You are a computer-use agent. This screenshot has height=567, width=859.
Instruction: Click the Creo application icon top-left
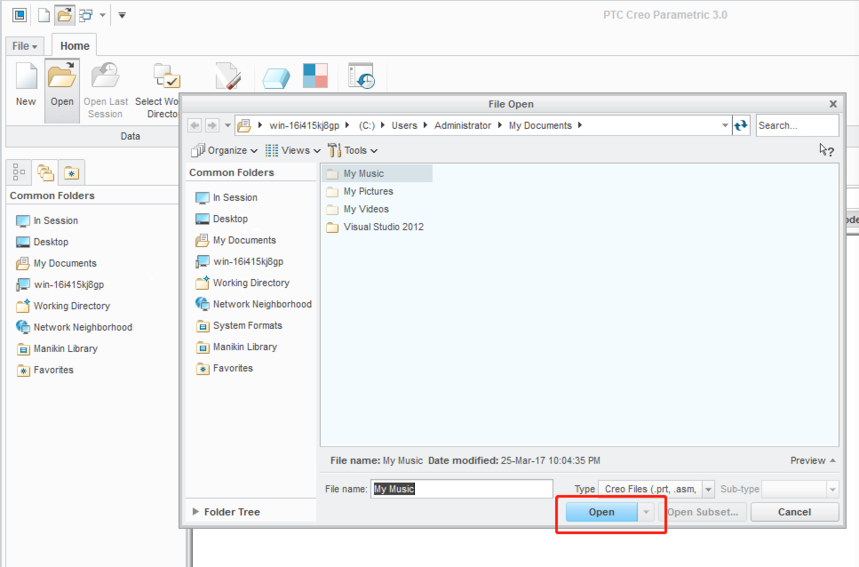coord(20,15)
